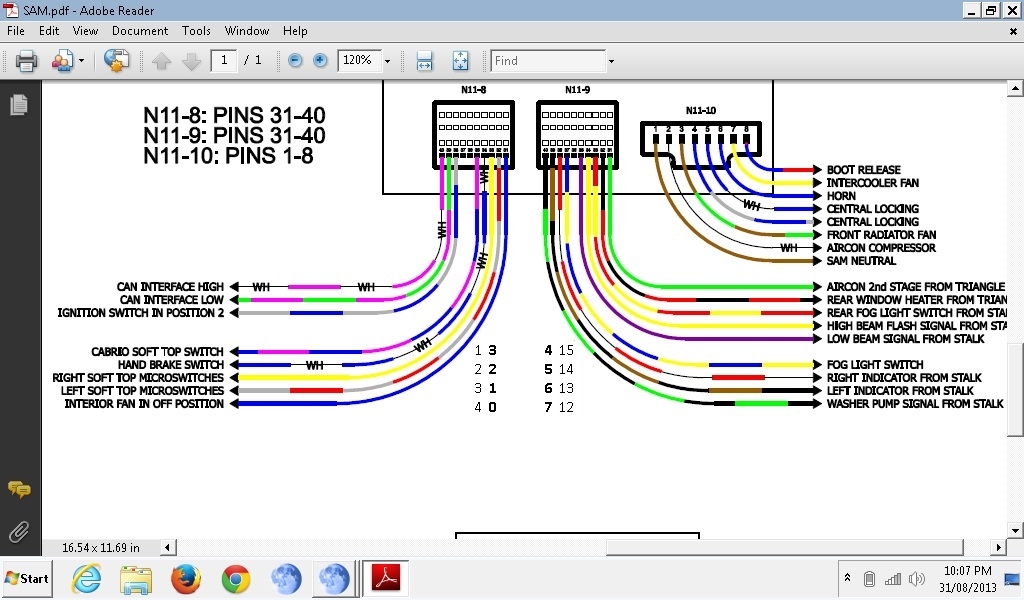Click the Start button
The image size is (1024, 600).
pos(26,578)
